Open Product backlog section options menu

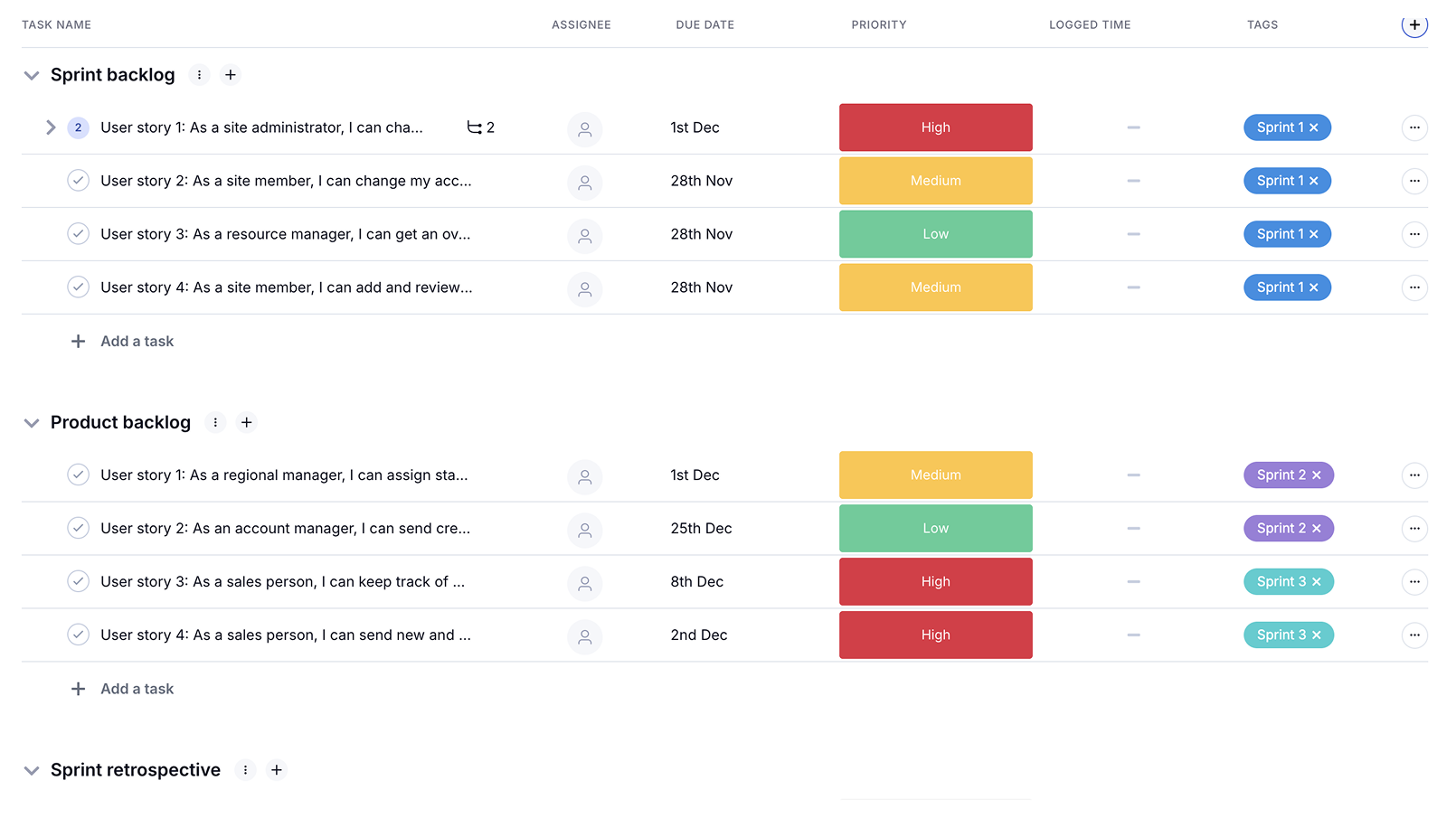(x=215, y=422)
